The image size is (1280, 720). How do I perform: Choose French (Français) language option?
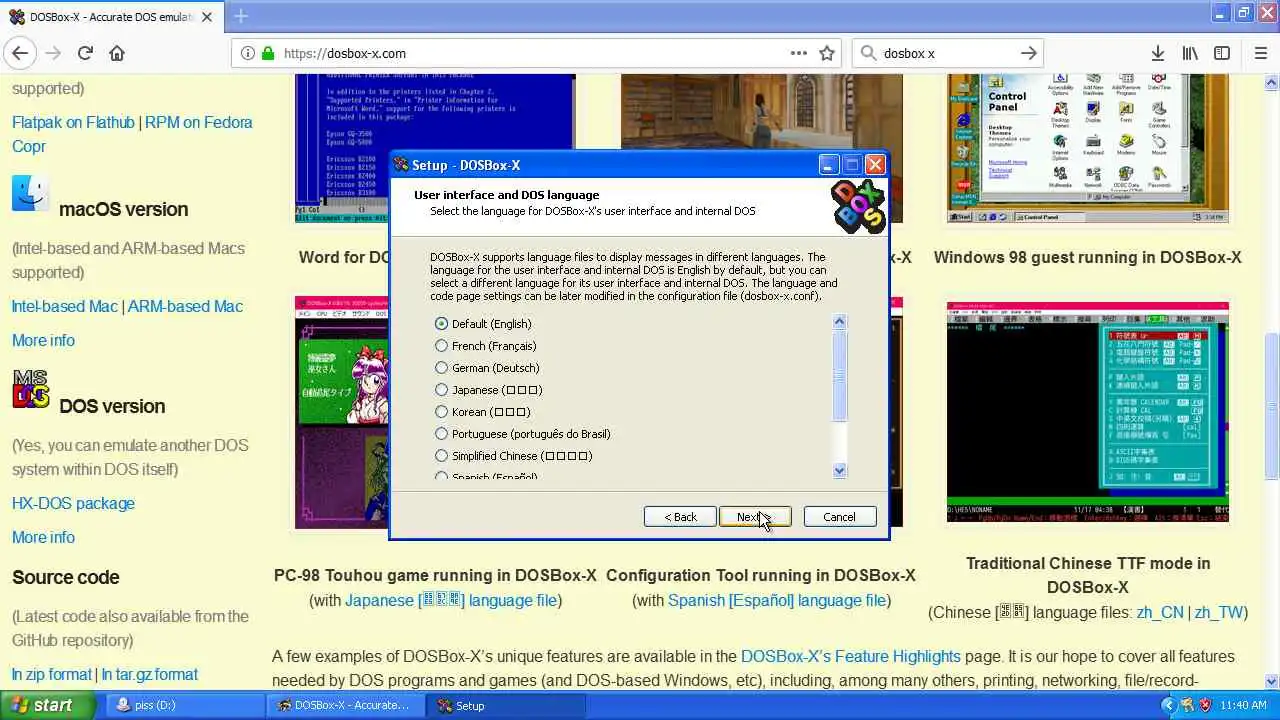click(441, 346)
